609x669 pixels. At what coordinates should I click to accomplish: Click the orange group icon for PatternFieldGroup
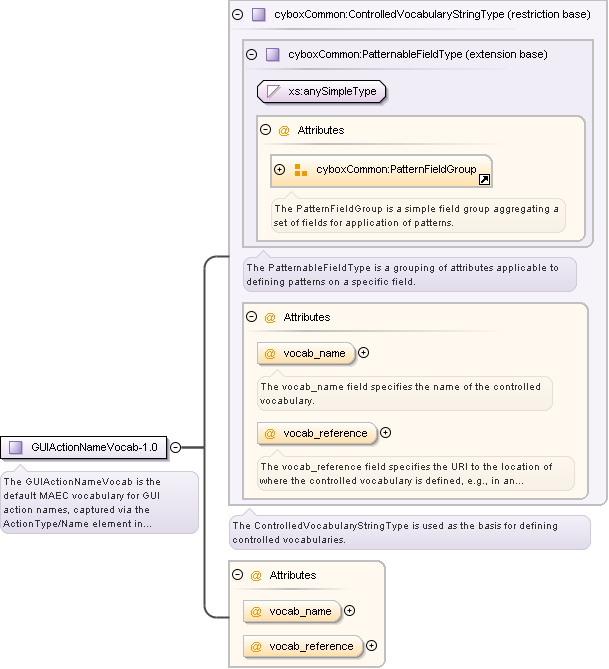pos(301,170)
